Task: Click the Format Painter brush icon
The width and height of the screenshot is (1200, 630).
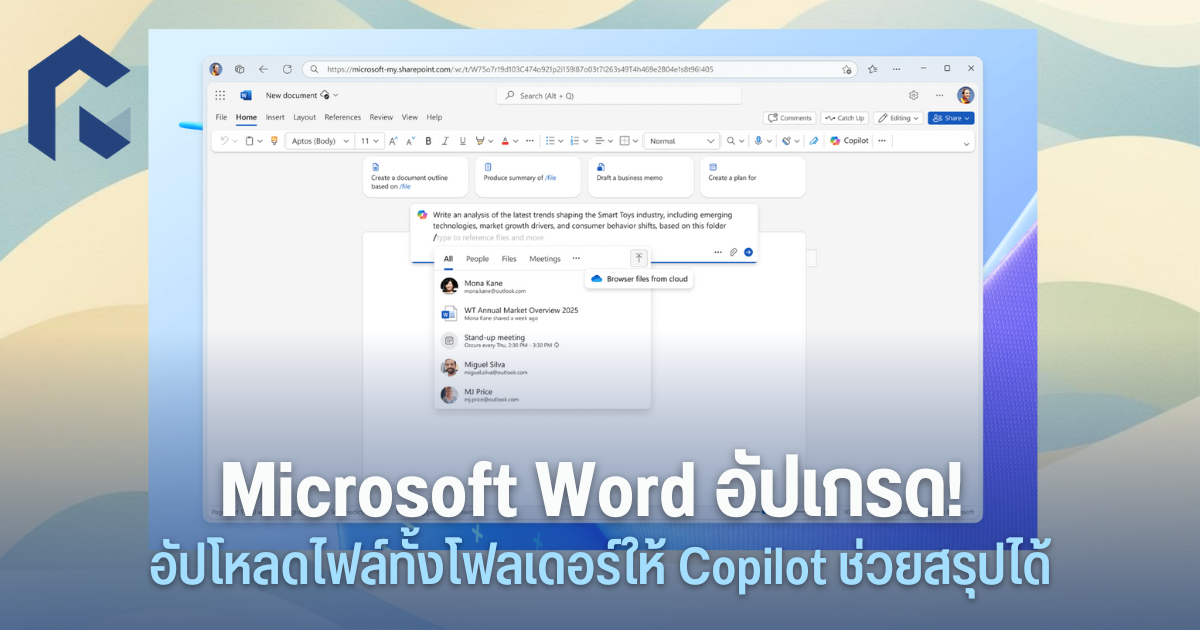Action: click(274, 141)
